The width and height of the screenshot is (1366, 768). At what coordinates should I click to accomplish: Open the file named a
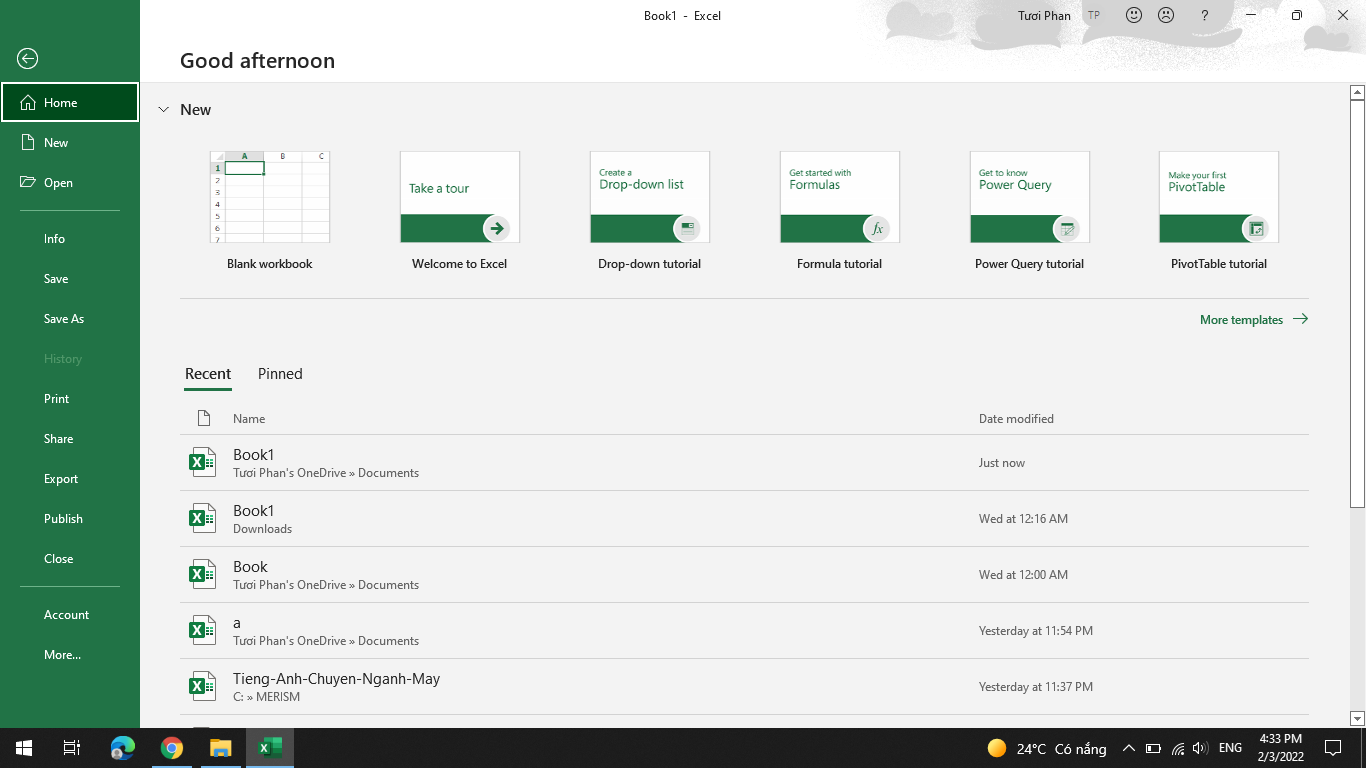pyautogui.click(x=744, y=630)
